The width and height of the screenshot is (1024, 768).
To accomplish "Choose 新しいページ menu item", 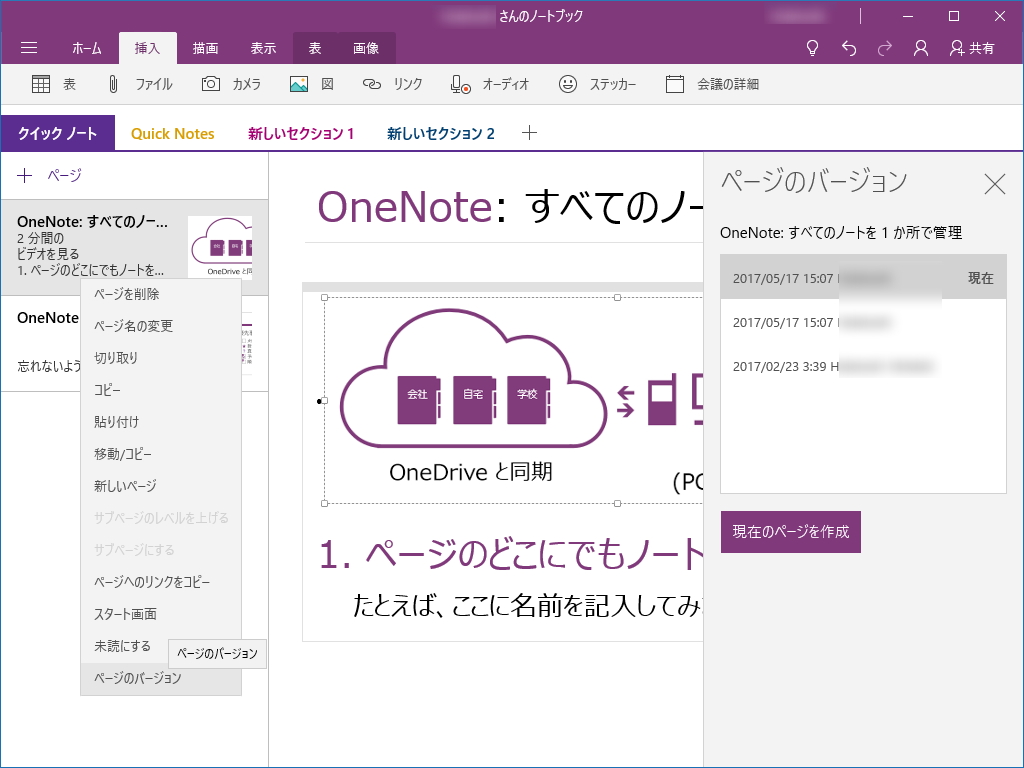I will (x=161, y=486).
